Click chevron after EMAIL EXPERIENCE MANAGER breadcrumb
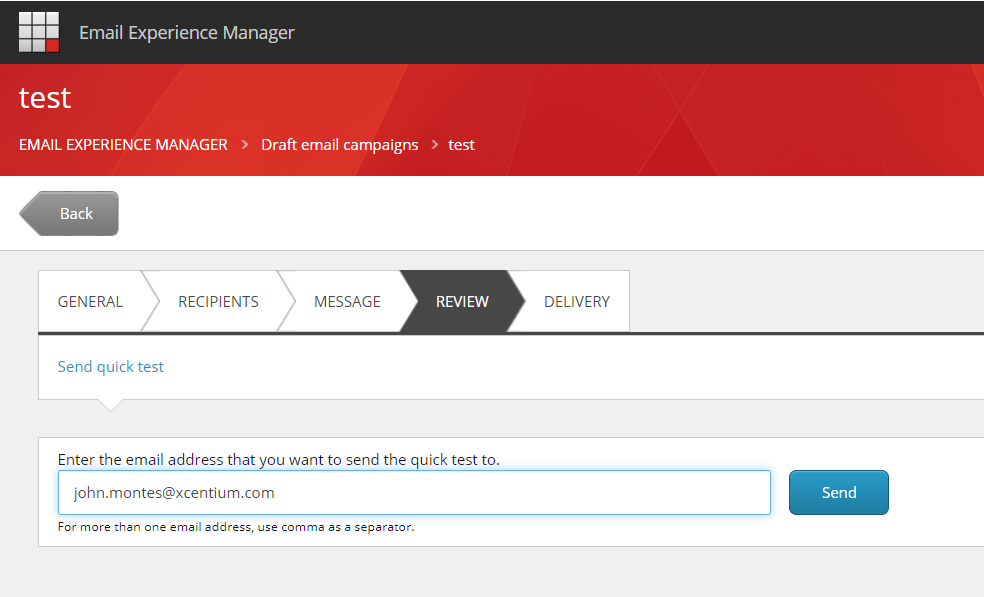 [245, 145]
